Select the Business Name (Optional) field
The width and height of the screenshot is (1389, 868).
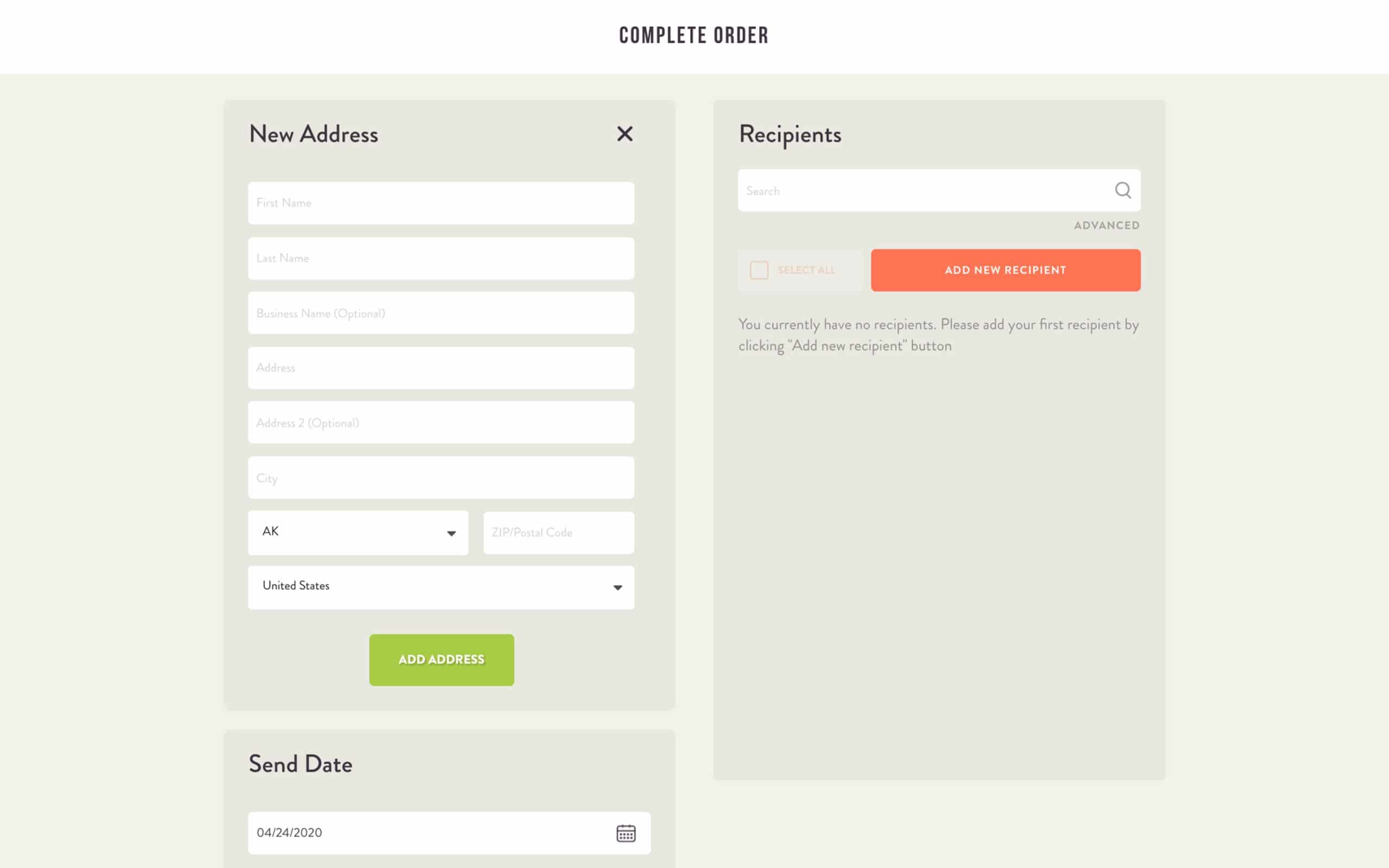click(x=440, y=314)
